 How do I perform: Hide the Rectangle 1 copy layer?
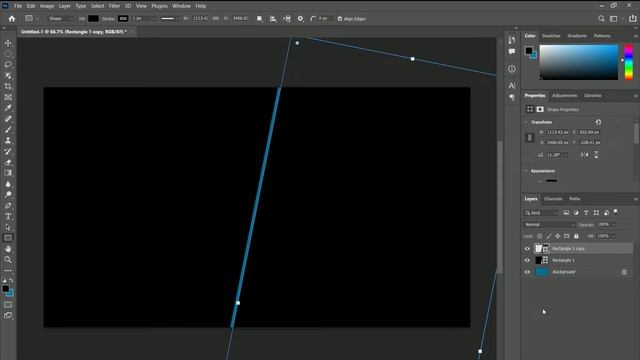(x=527, y=249)
